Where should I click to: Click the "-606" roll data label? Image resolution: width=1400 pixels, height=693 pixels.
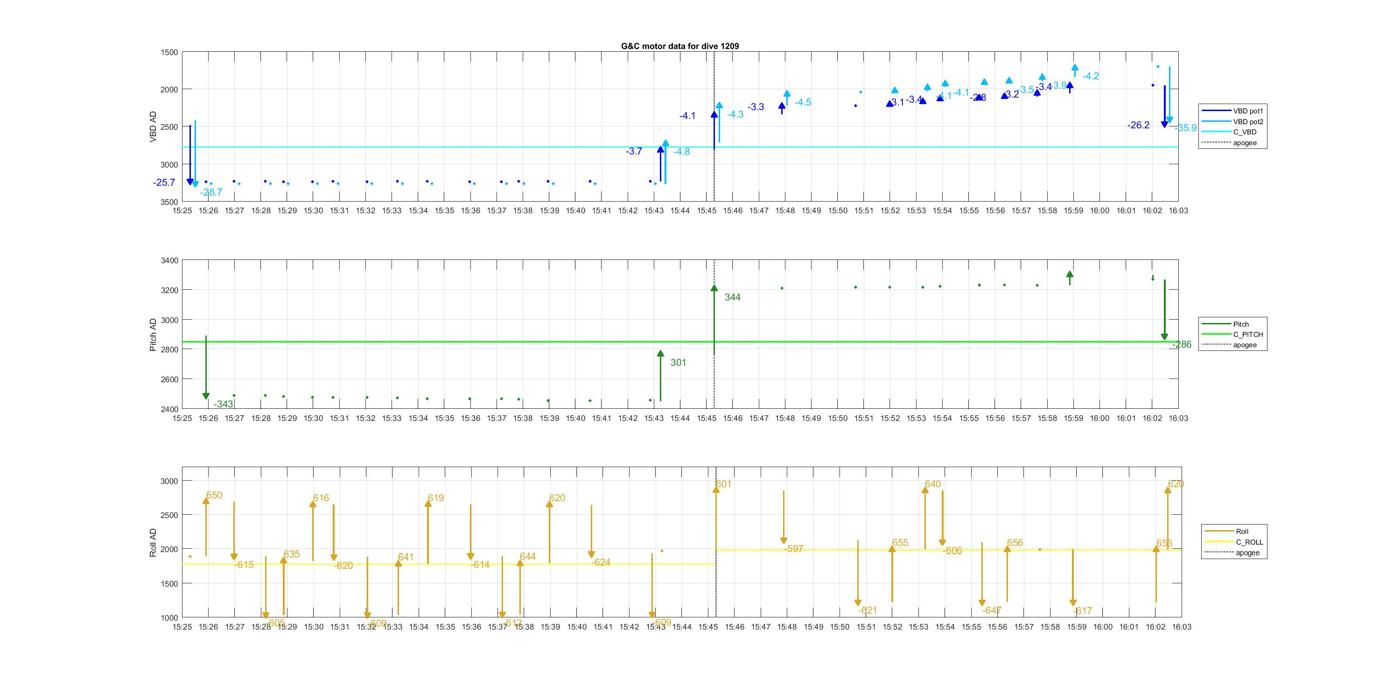click(952, 551)
